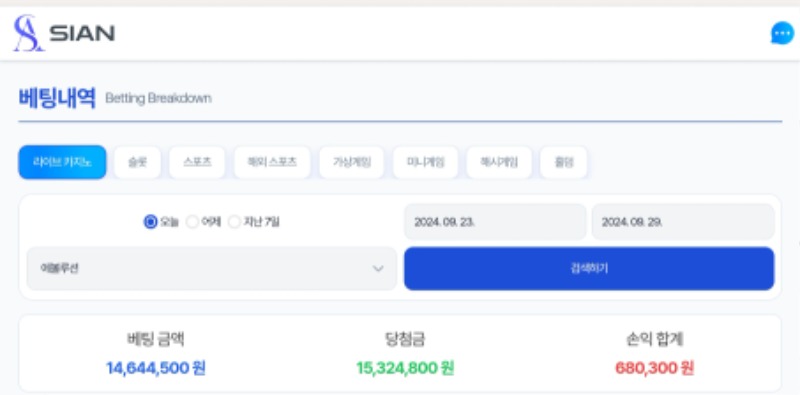Select the 홀덤 tab
The width and height of the screenshot is (800, 395).
[x=564, y=162]
